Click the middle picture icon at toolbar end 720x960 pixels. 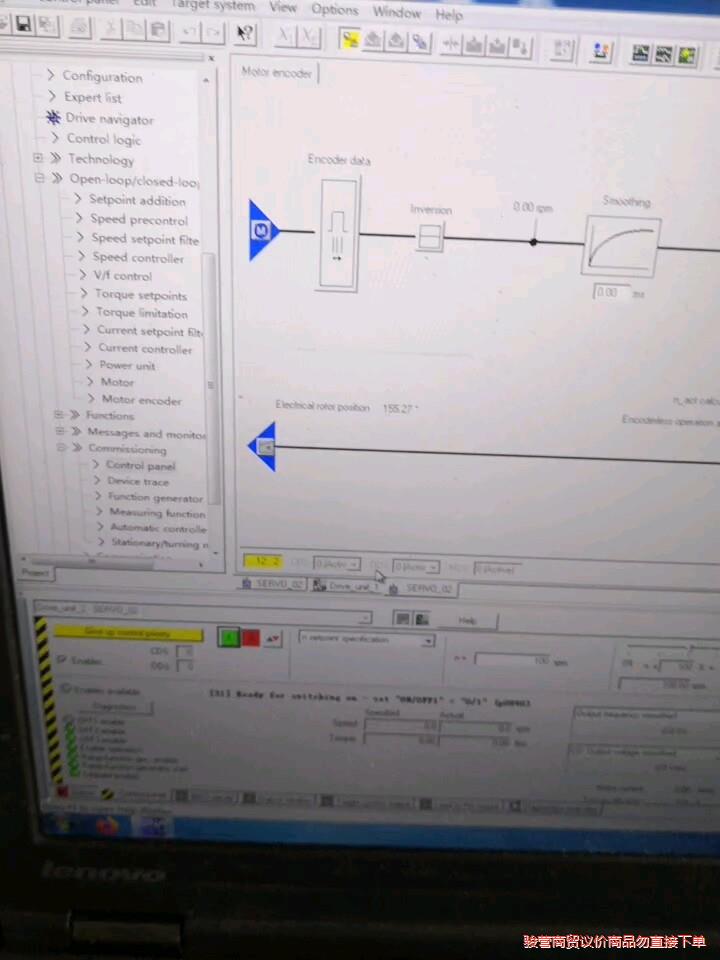click(664, 54)
